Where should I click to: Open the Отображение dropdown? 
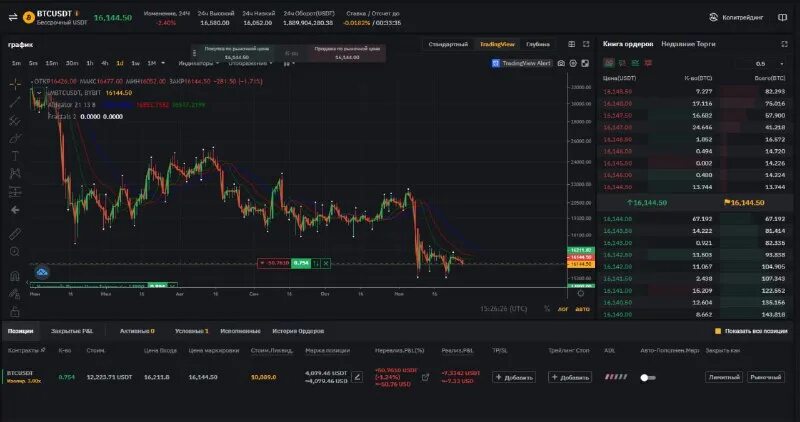coord(251,63)
